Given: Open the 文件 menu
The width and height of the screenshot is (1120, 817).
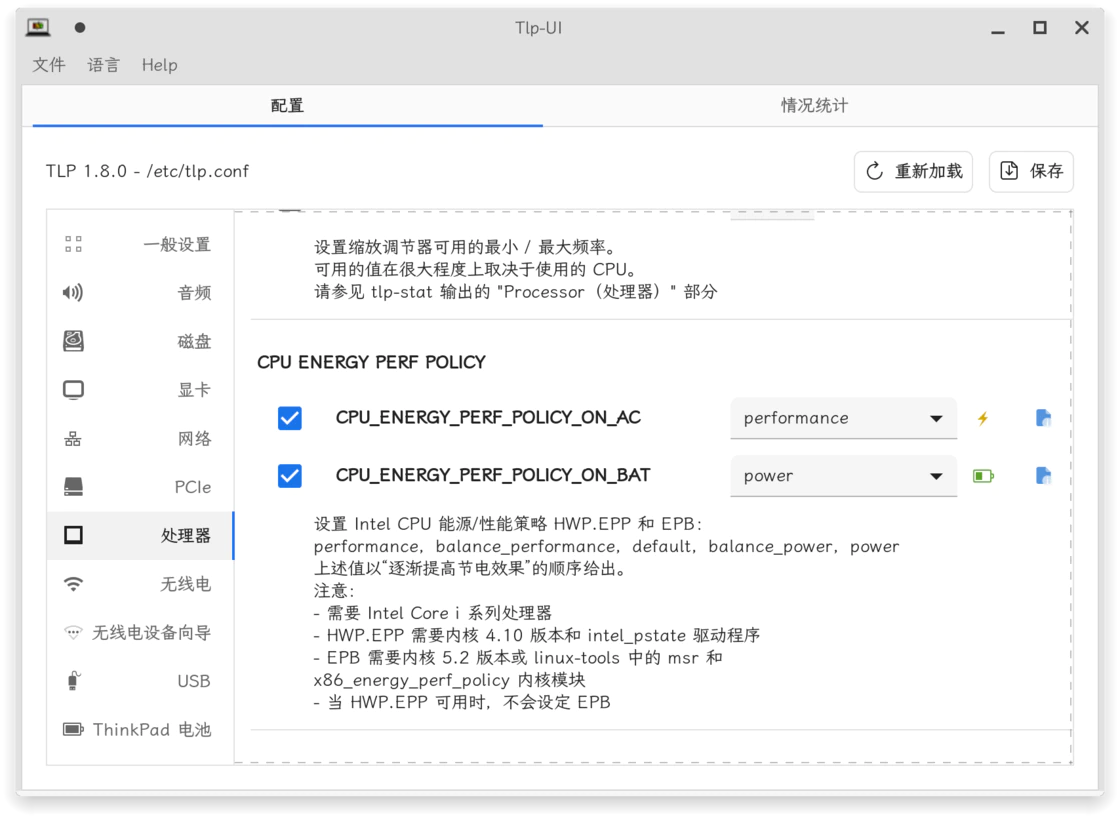Looking at the screenshot, I should point(49,65).
